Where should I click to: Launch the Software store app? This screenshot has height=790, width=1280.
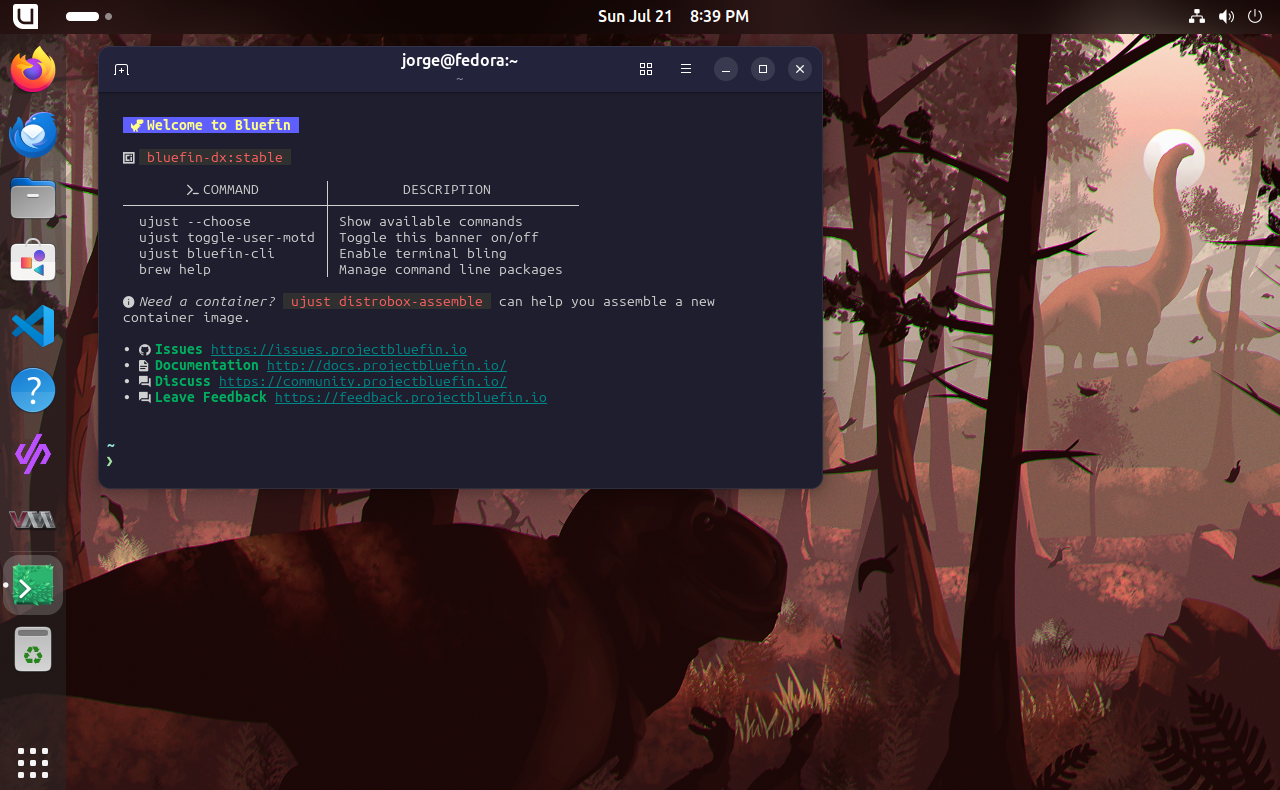click(33, 262)
